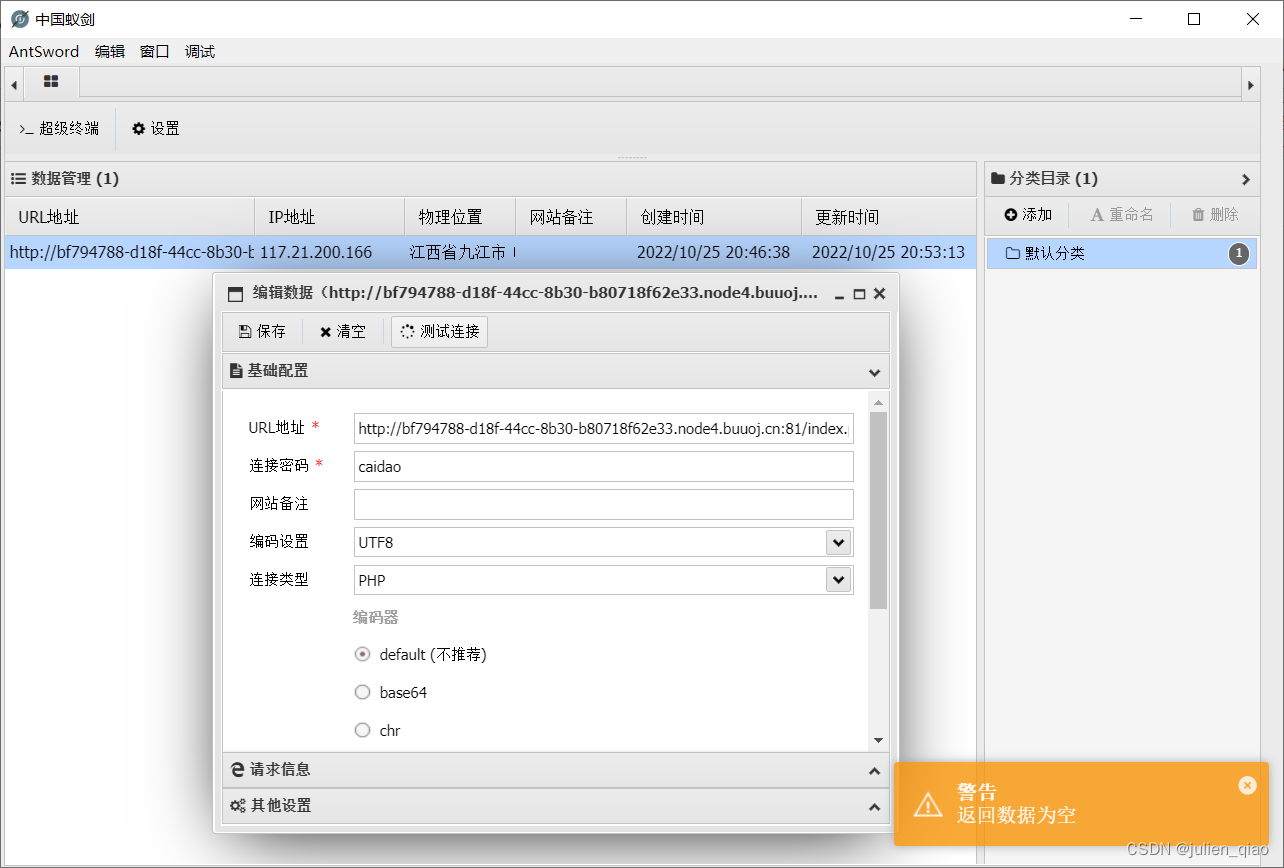Open the 调试 debug menu
Screen dimensions: 1284x868
200,52
